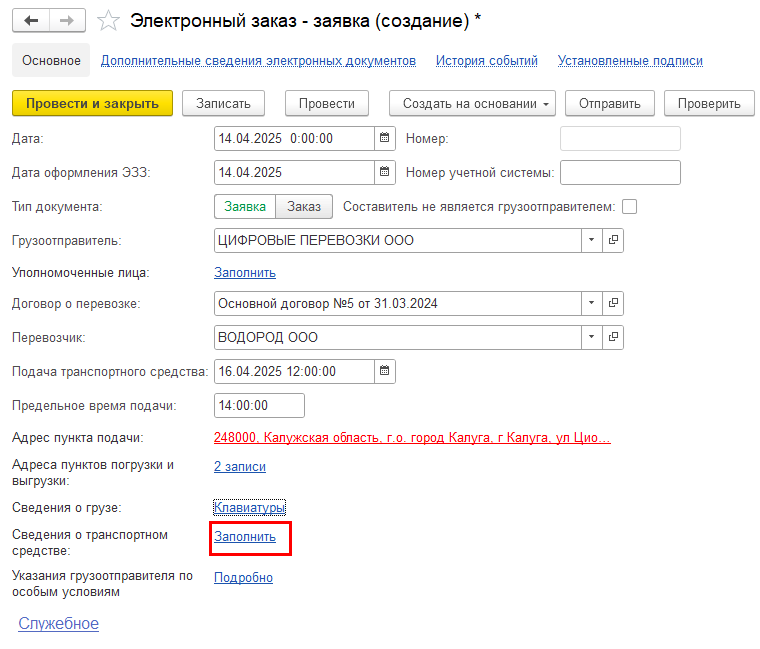Go back with the left arrow button

[x=31, y=21]
